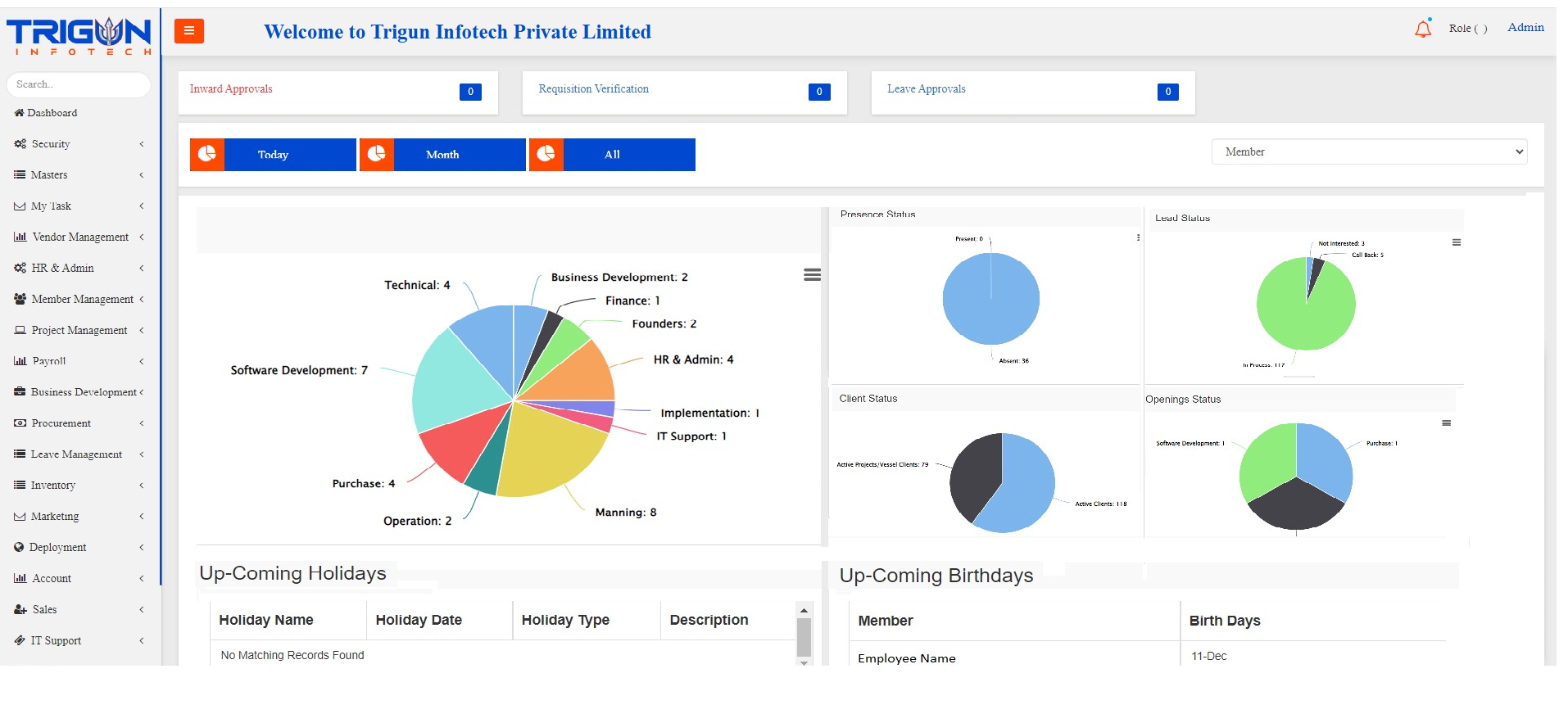Click the Admin user link
Image resolution: width=1568 pixels, height=714 pixels.
click(1525, 27)
